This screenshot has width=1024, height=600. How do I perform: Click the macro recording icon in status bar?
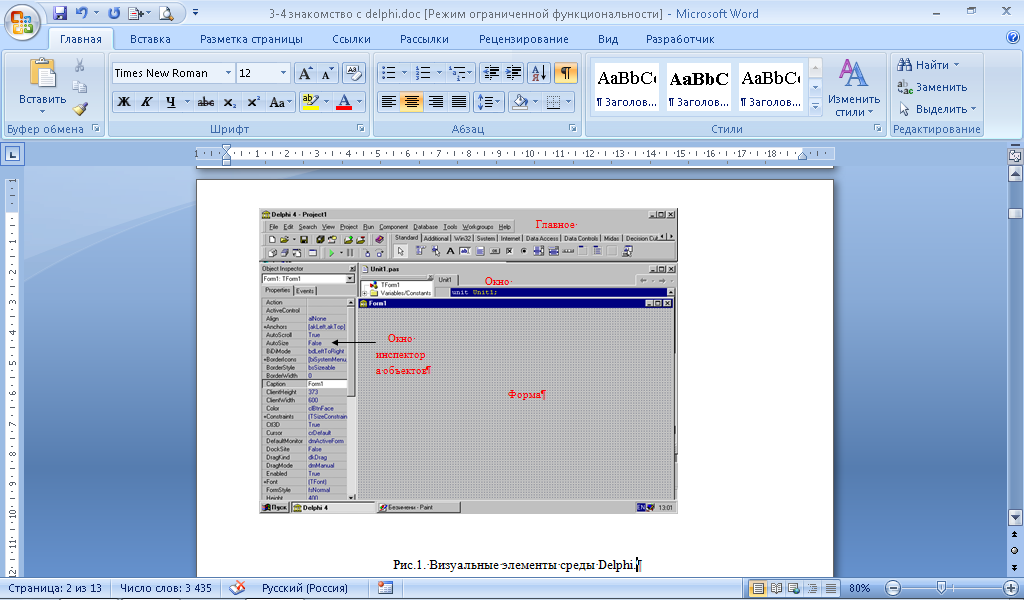coord(385,588)
